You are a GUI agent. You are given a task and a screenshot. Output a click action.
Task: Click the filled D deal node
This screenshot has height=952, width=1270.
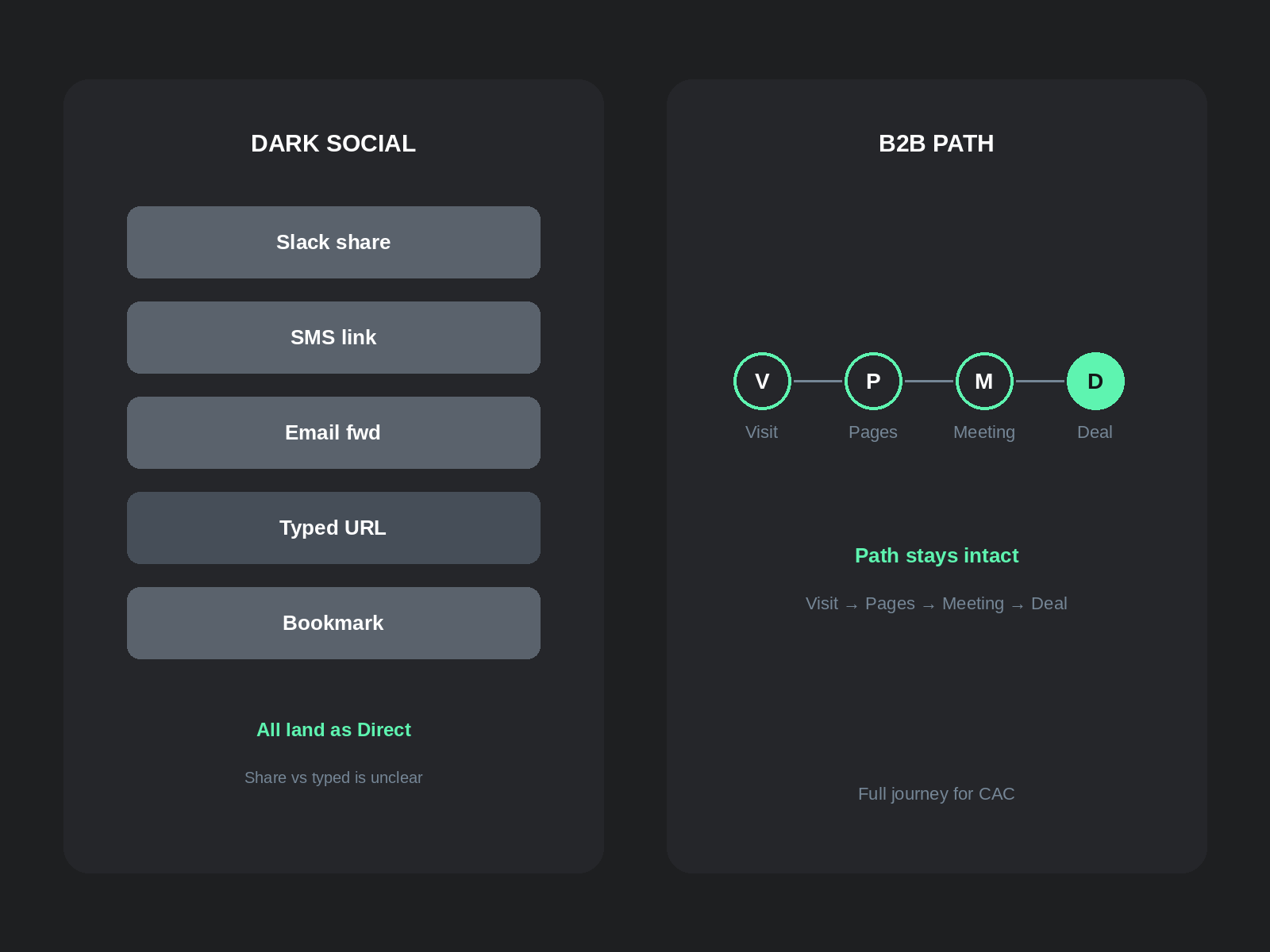(1095, 381)
